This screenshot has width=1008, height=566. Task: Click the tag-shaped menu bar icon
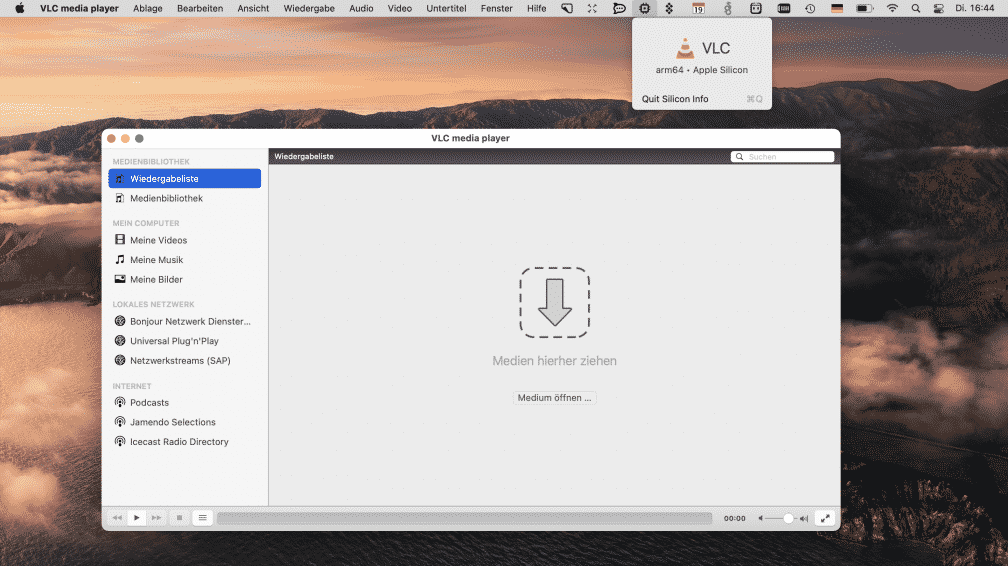pos(567,8)
